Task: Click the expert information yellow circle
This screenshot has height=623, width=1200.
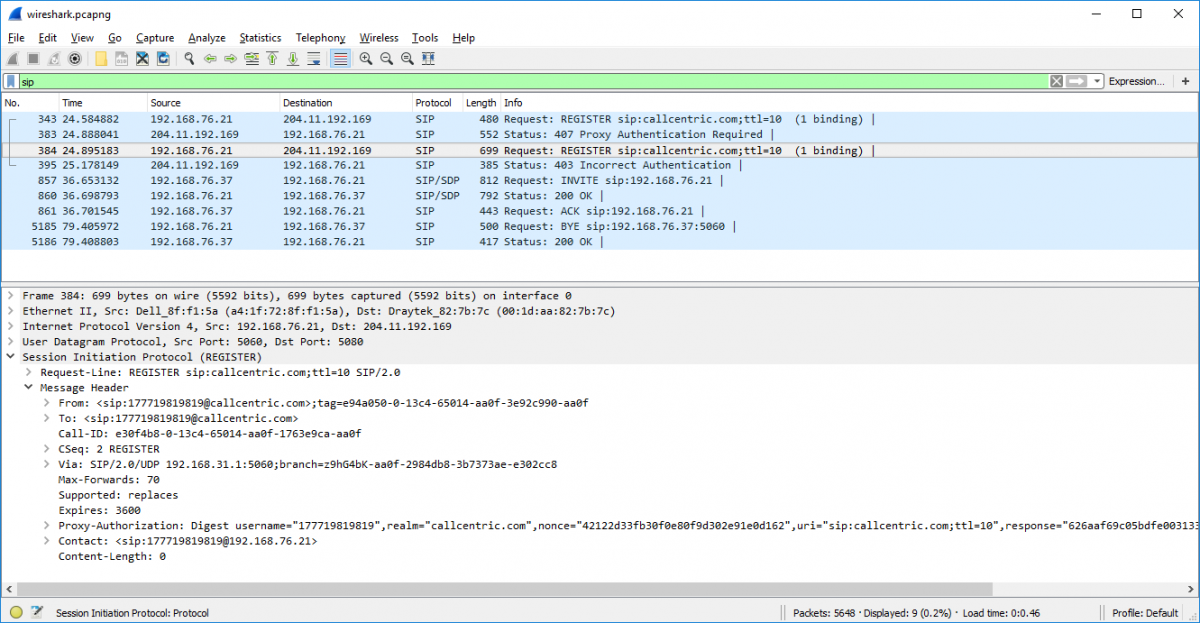Action: [x=16, y=612]
